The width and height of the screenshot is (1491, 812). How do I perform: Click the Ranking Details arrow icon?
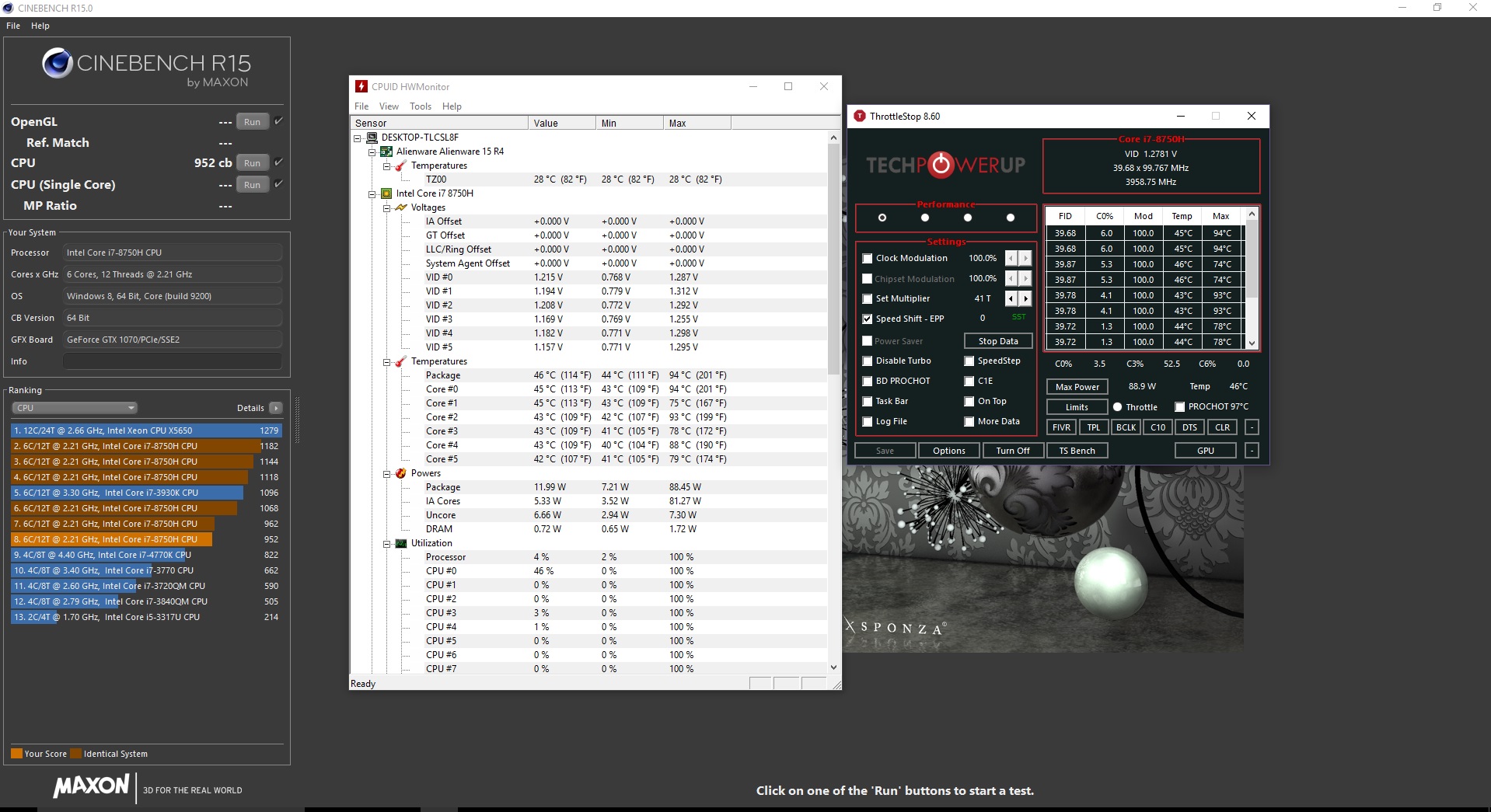[276, 408]
